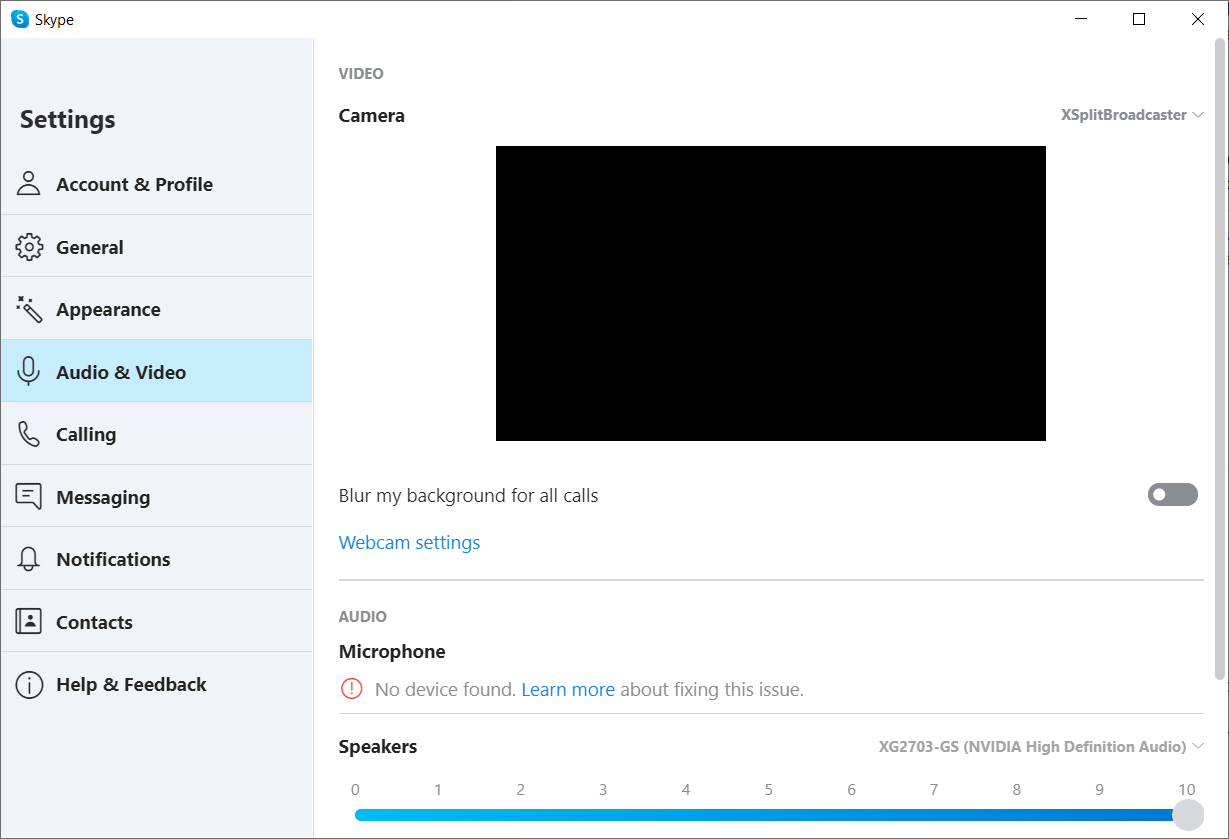
Task: Click the Settings heading
Action: coord(68,119)
